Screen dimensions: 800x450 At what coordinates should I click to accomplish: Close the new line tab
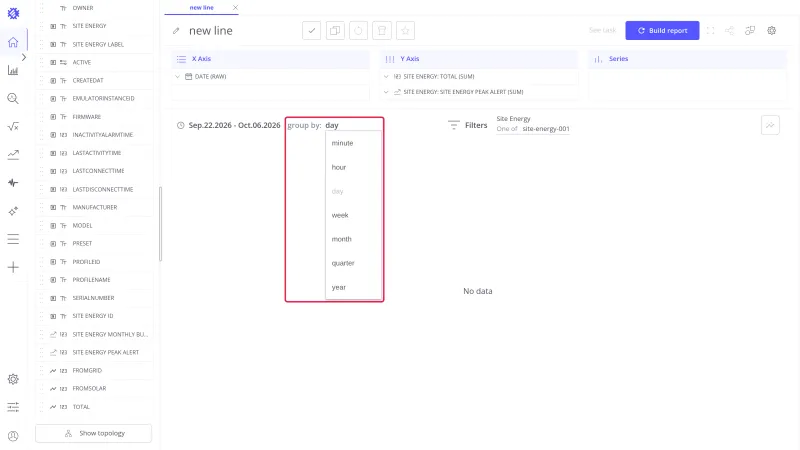pyautogui.click(x=235, y=8)
